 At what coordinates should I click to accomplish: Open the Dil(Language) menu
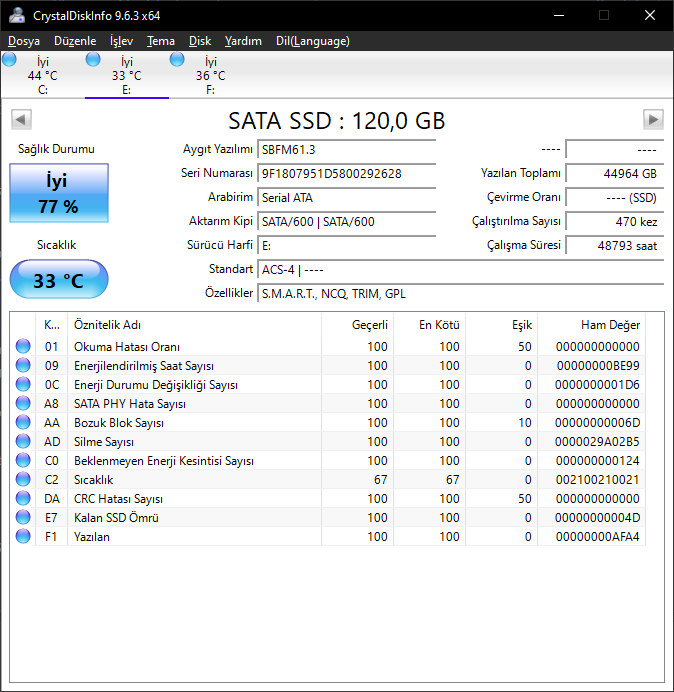(x=313, y=41)
